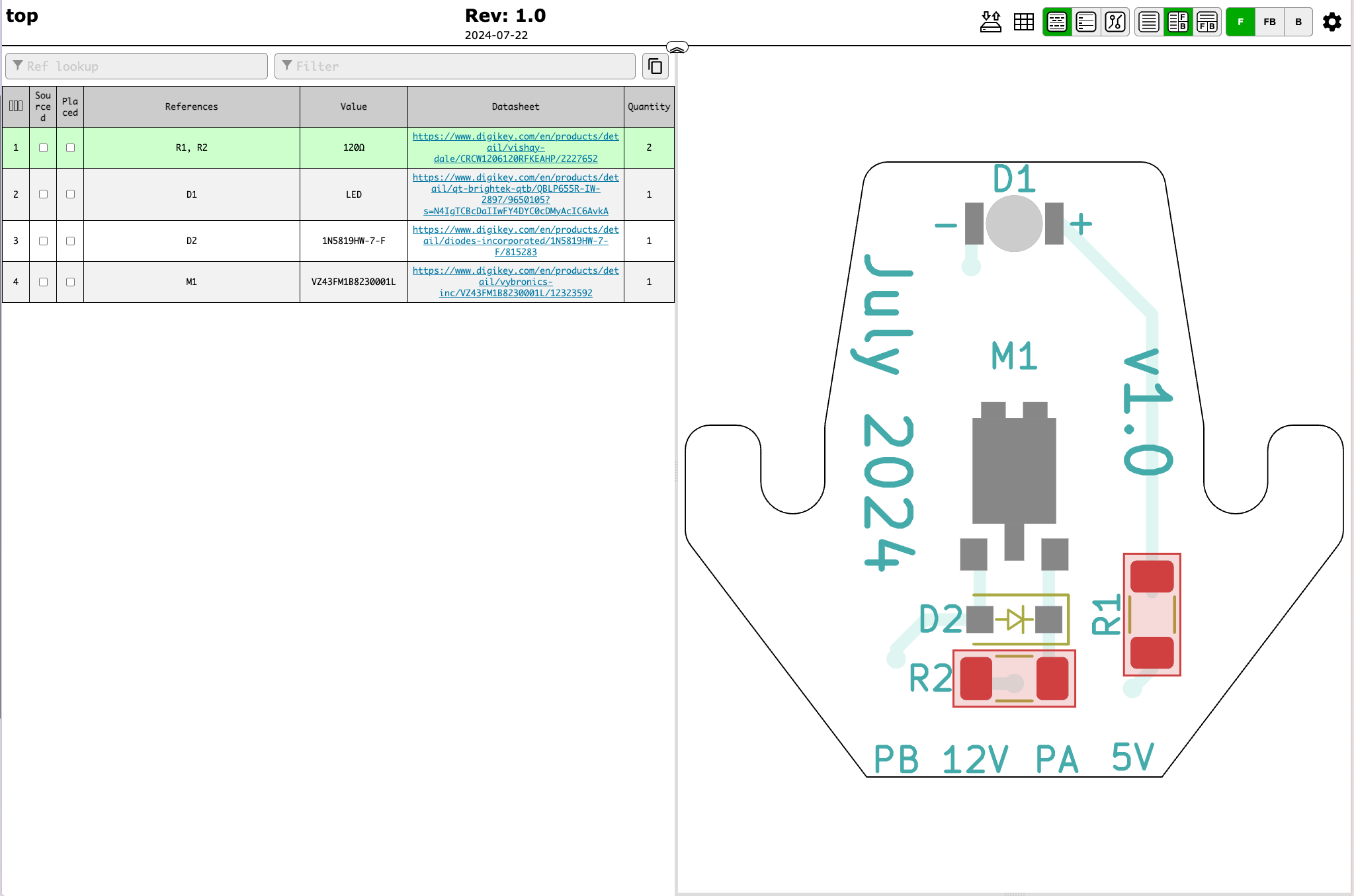Select the D1 references cell
Viewport: 1354px width, 896px height.
point(192,194)
